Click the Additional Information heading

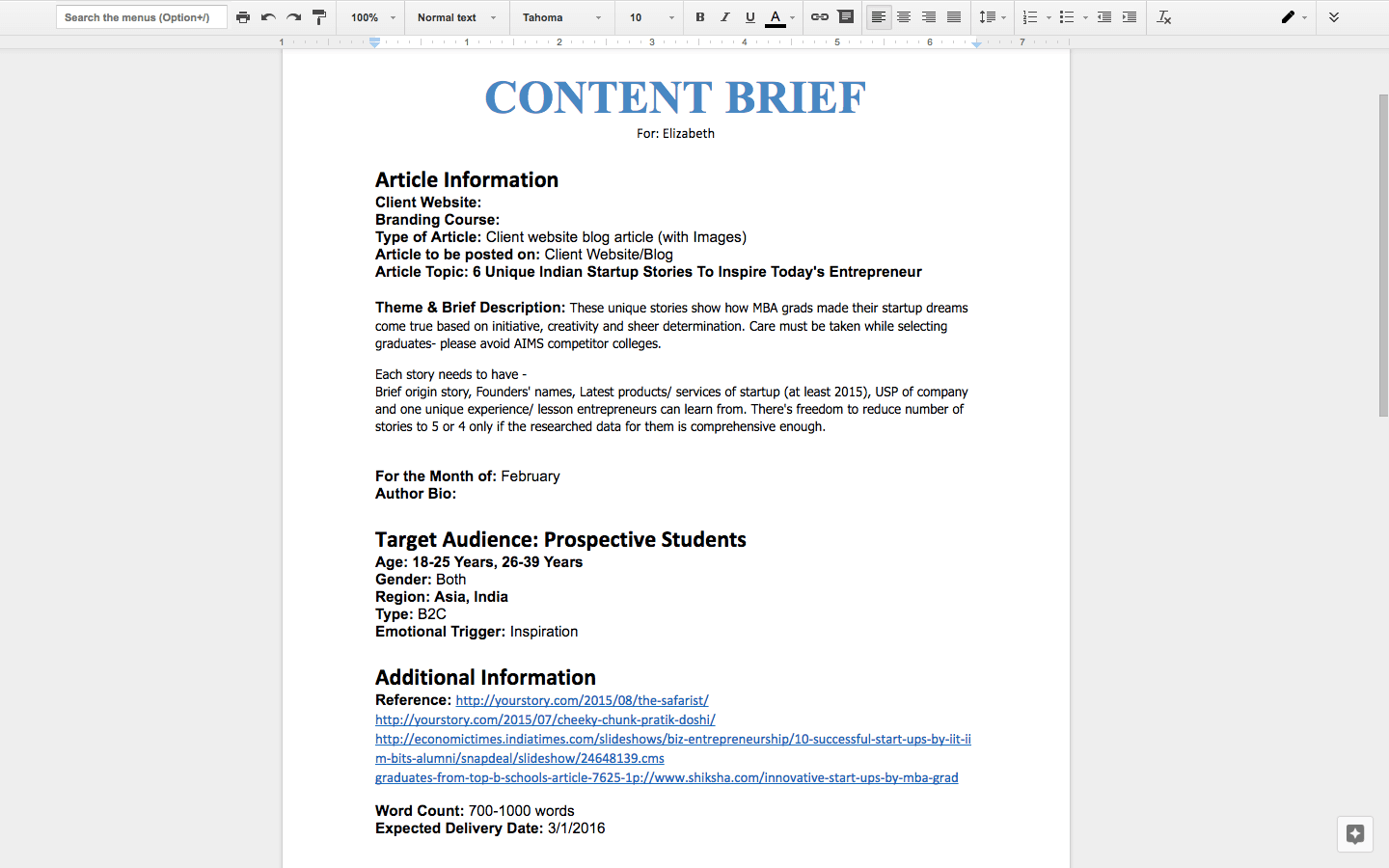pyautogui.click(x=485, y=678)
